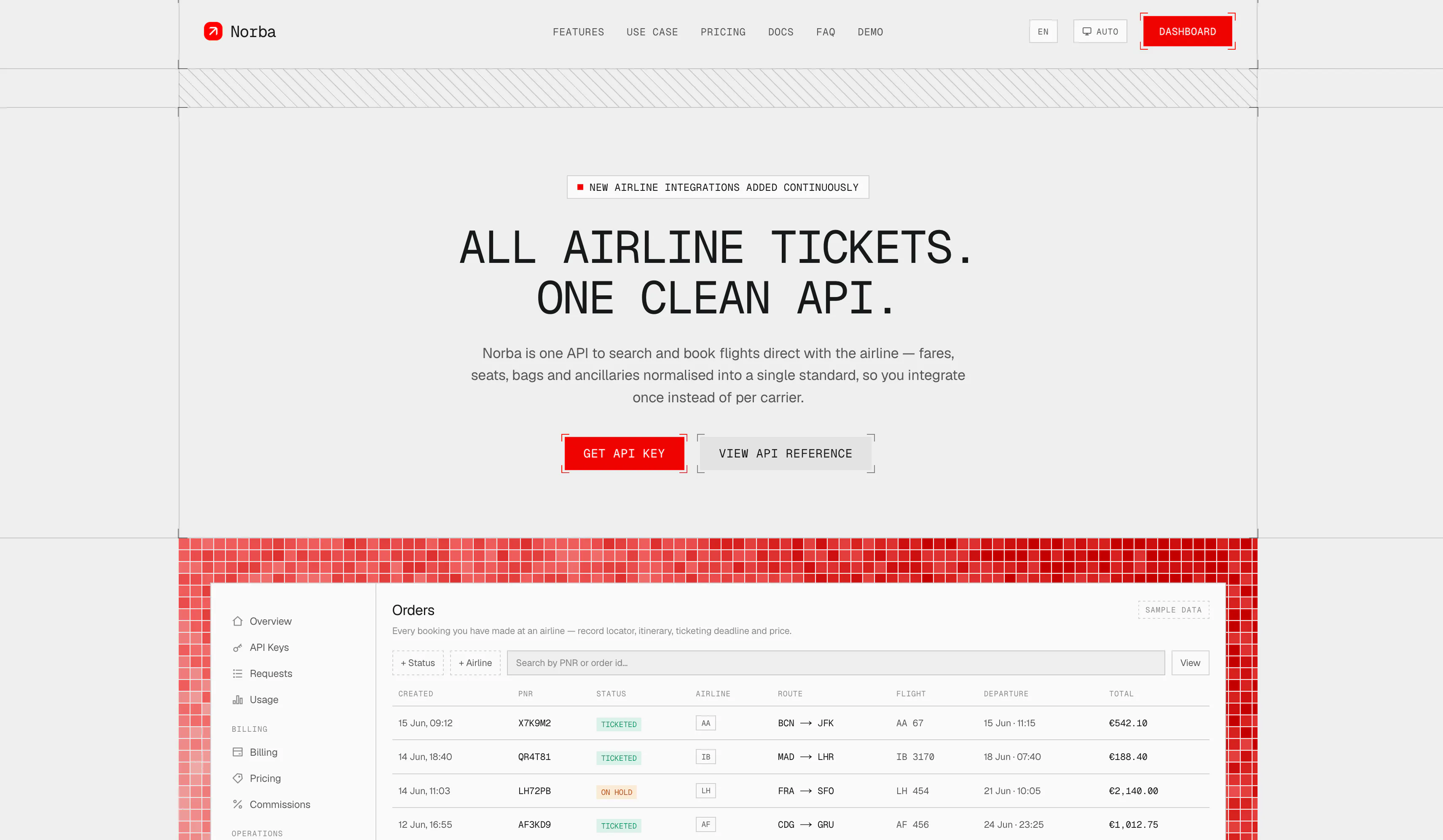Click the BCN to JFK route cell
This screenshot has height=840, width=1443.
[805, 723]
